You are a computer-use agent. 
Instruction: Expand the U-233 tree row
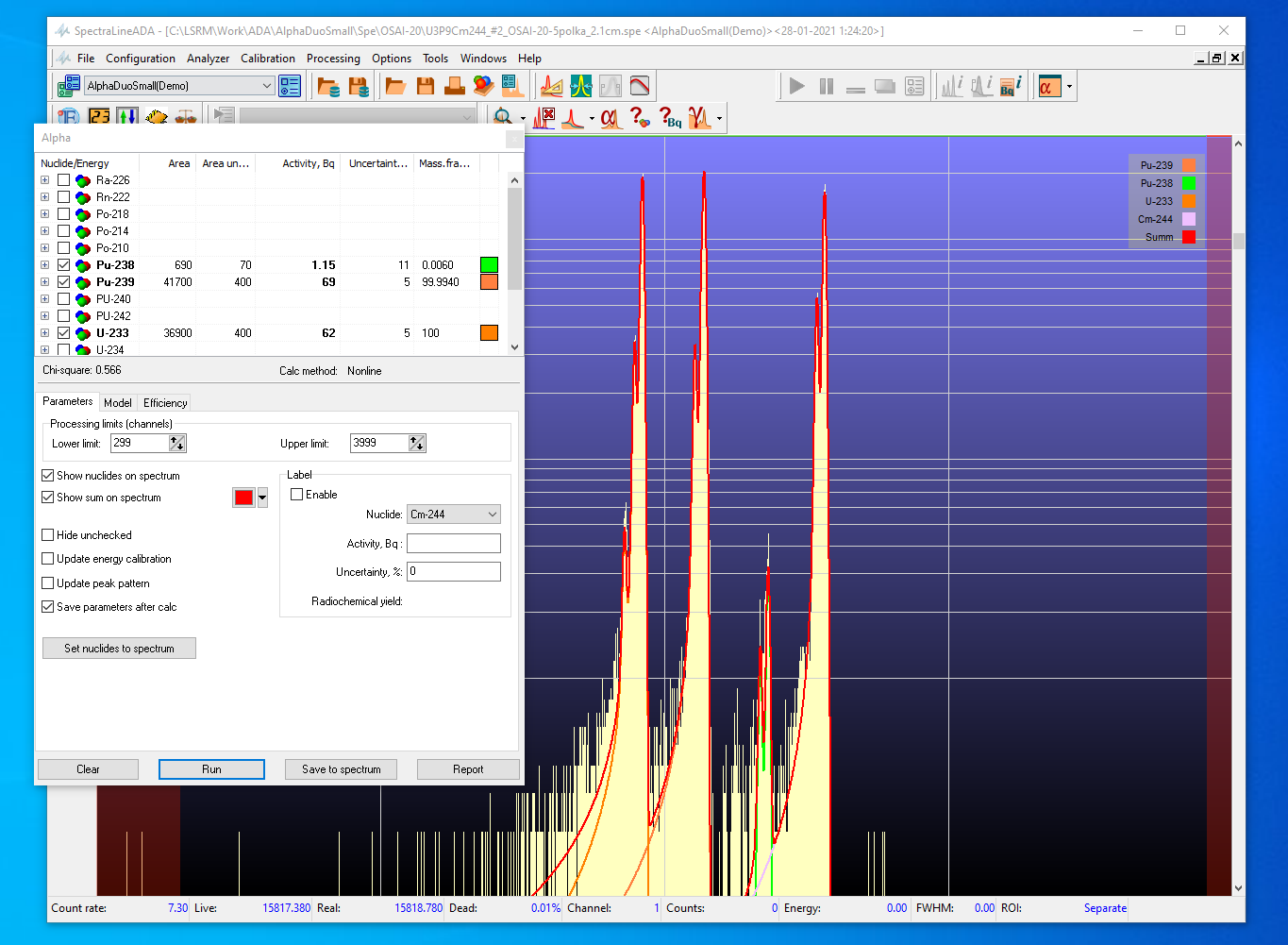pos(44,333)
